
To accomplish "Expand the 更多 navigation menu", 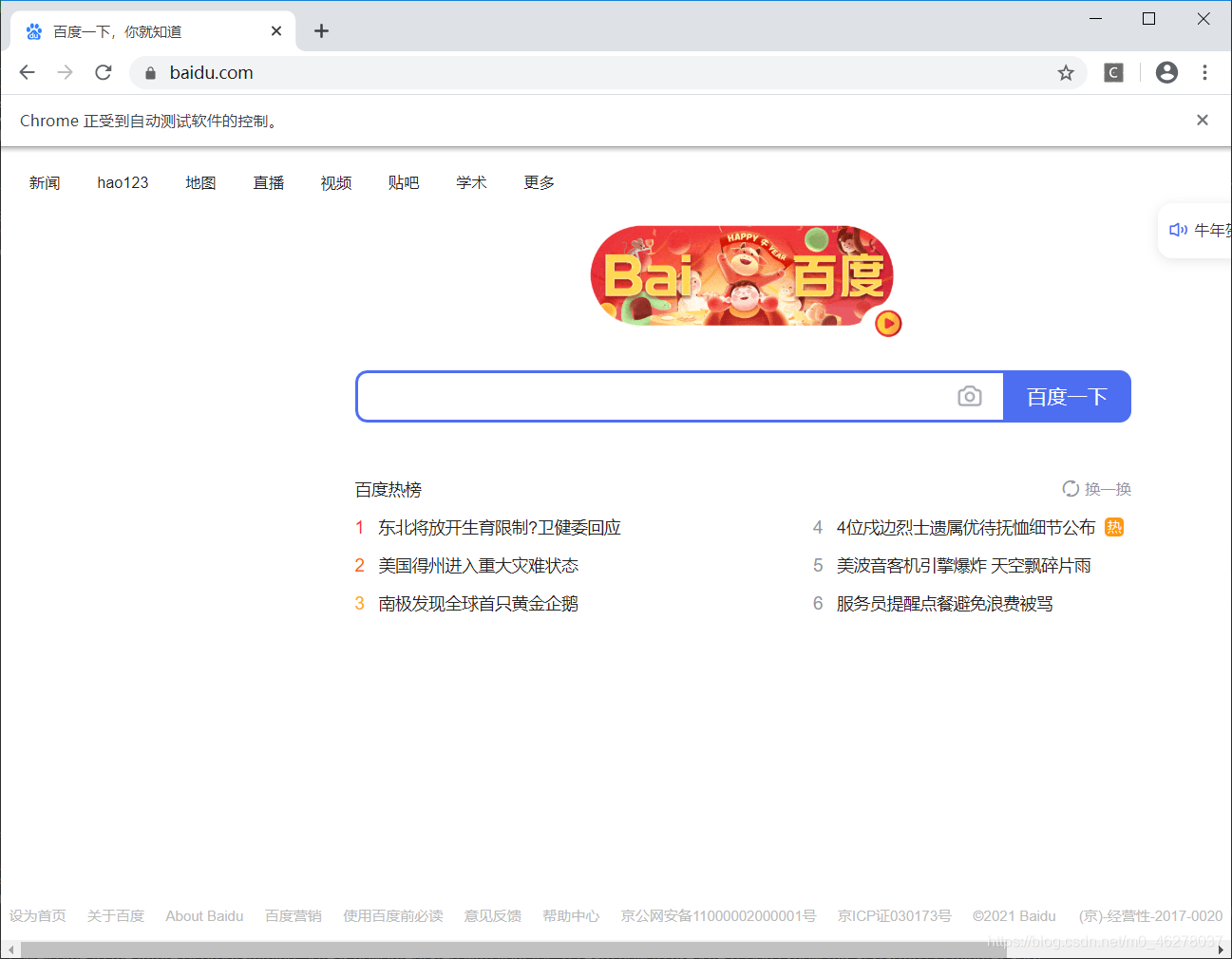I will point(539,182).
